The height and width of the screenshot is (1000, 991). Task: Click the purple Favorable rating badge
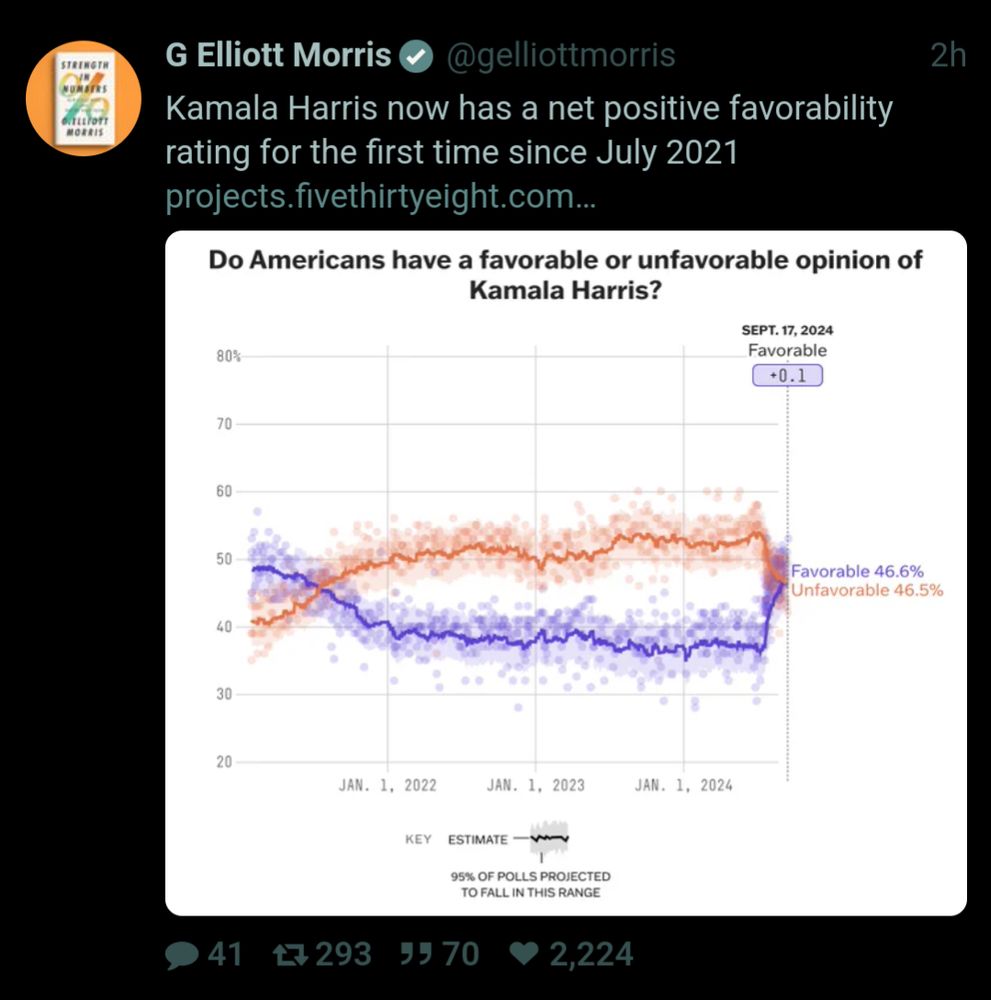click(x=788, y=374)
